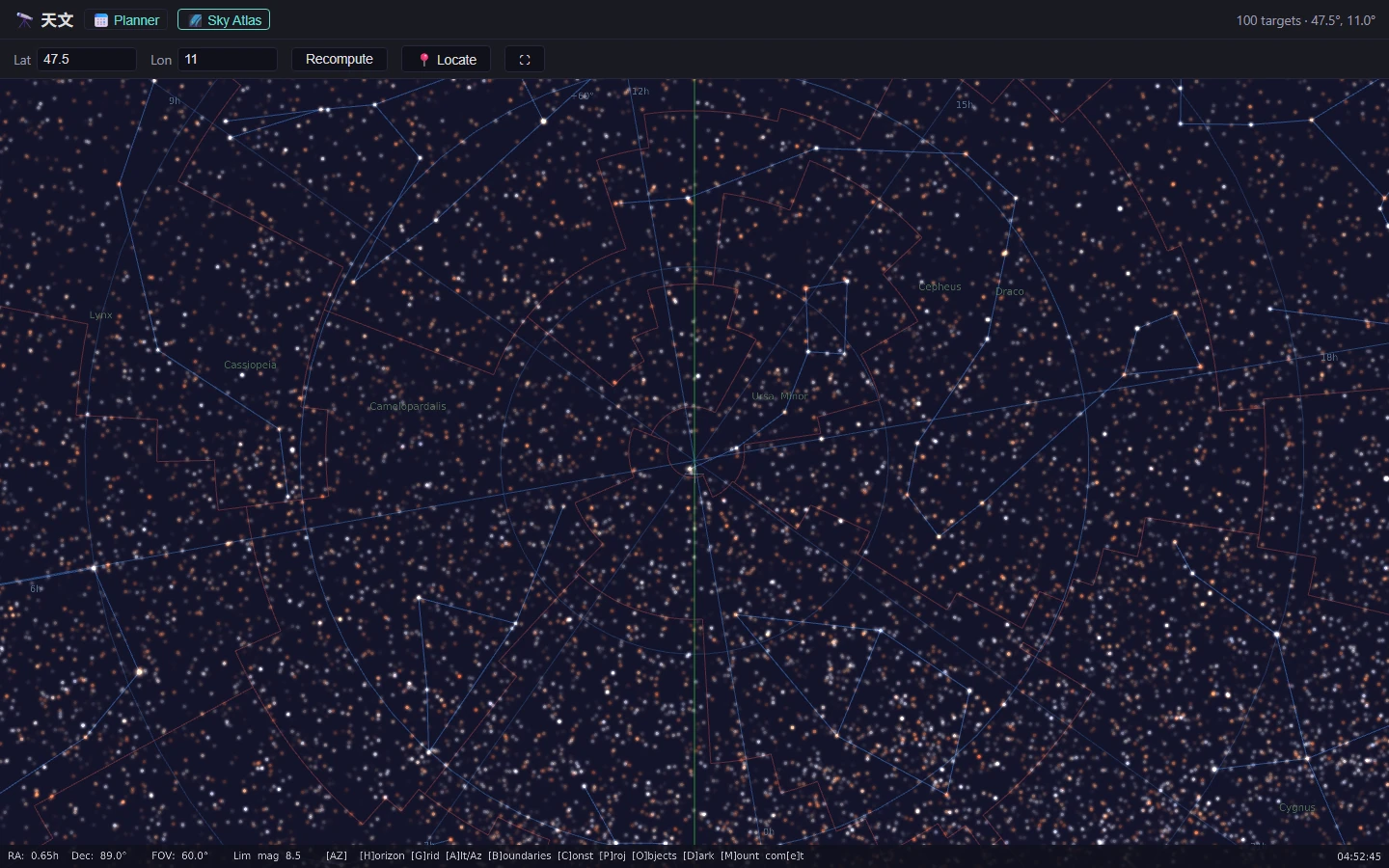The width and height of the screenshot is (1389, 868).
Task: Click the 15h right ascension label
Action: coord(965,105)
